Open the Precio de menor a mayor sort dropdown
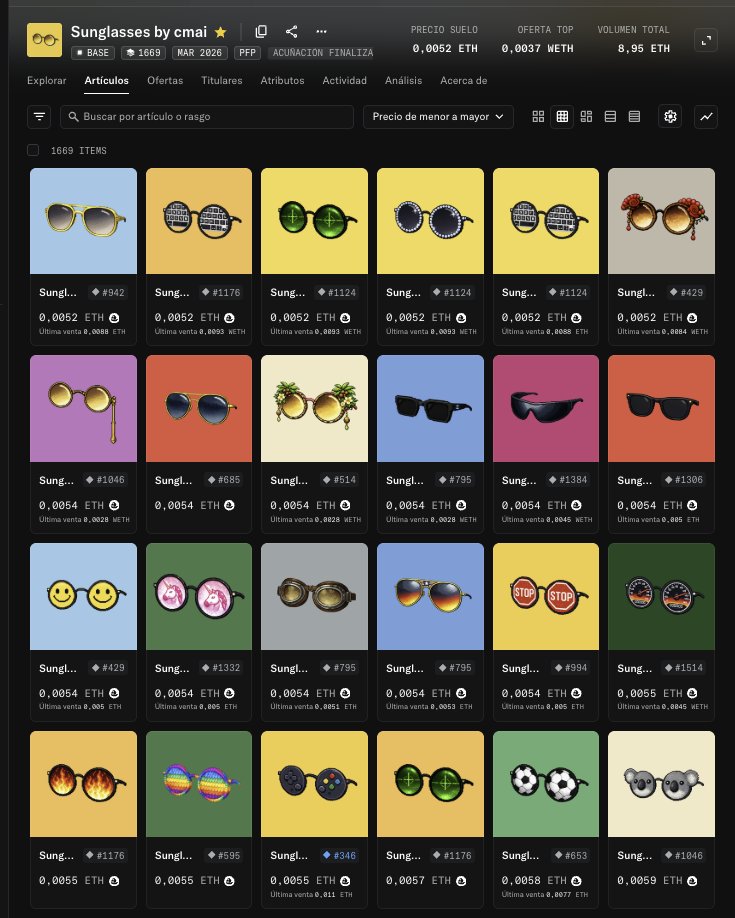This screenshot has height=918, width=735. [438, 117]
